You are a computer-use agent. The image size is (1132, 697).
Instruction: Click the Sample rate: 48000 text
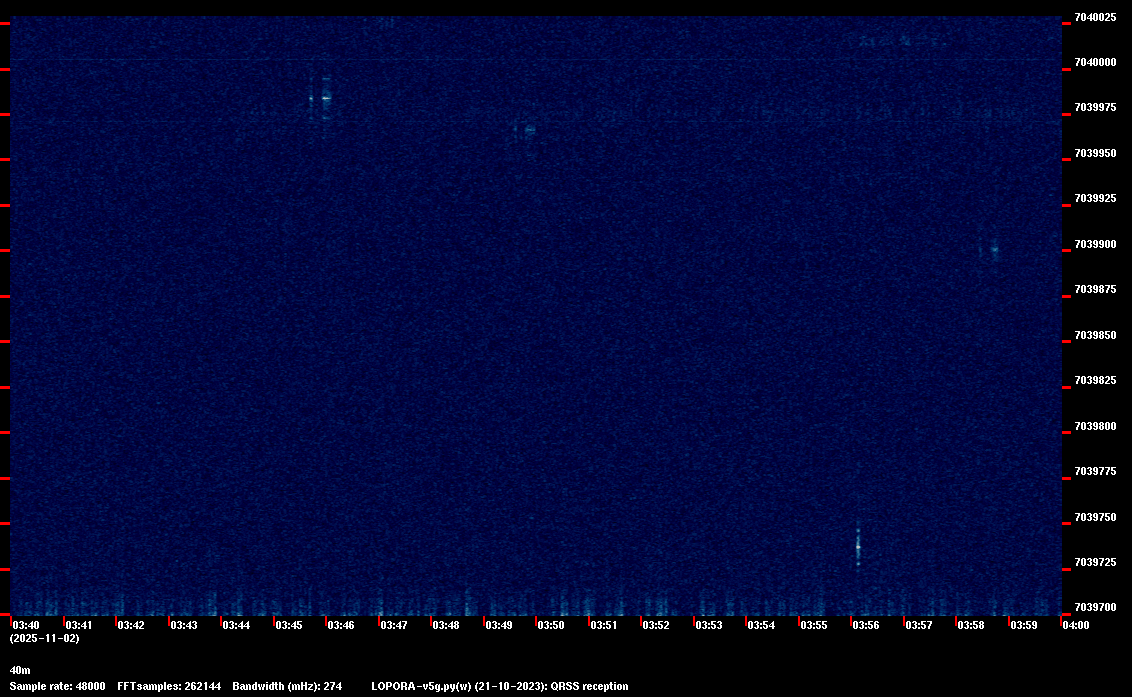coord(57,686)
